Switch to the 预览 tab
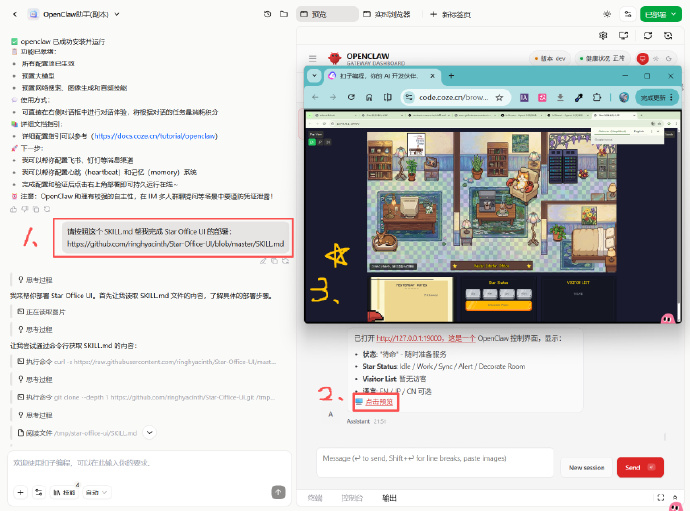Image resolution: width=690 pixels, height=511 pixels. 327,14
